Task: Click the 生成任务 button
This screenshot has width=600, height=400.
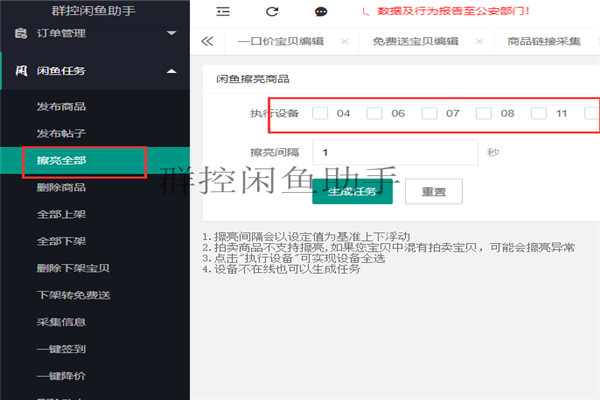Action: coord(352,191)
